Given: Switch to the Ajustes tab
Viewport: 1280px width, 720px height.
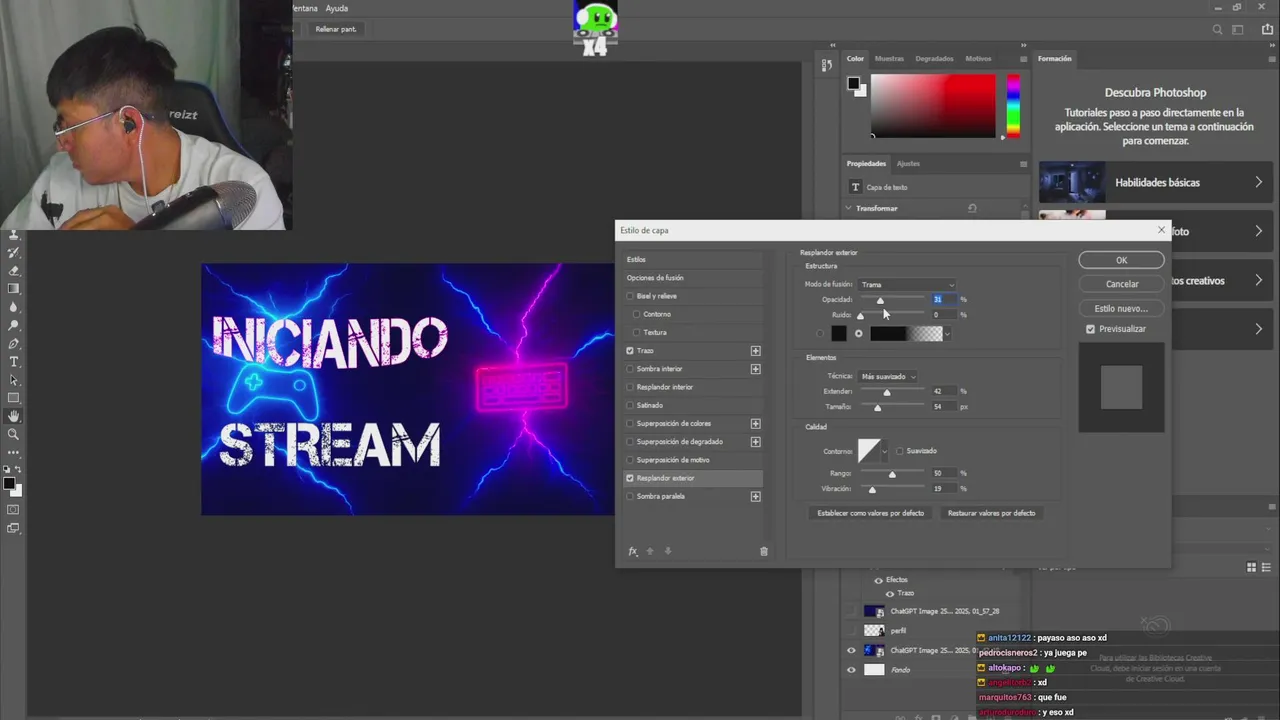Looking at the screenshot, I should (x=908, y=164).
